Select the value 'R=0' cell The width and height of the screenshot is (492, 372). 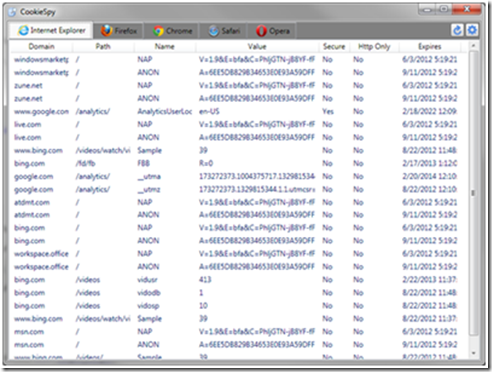[x=206, y=163]
